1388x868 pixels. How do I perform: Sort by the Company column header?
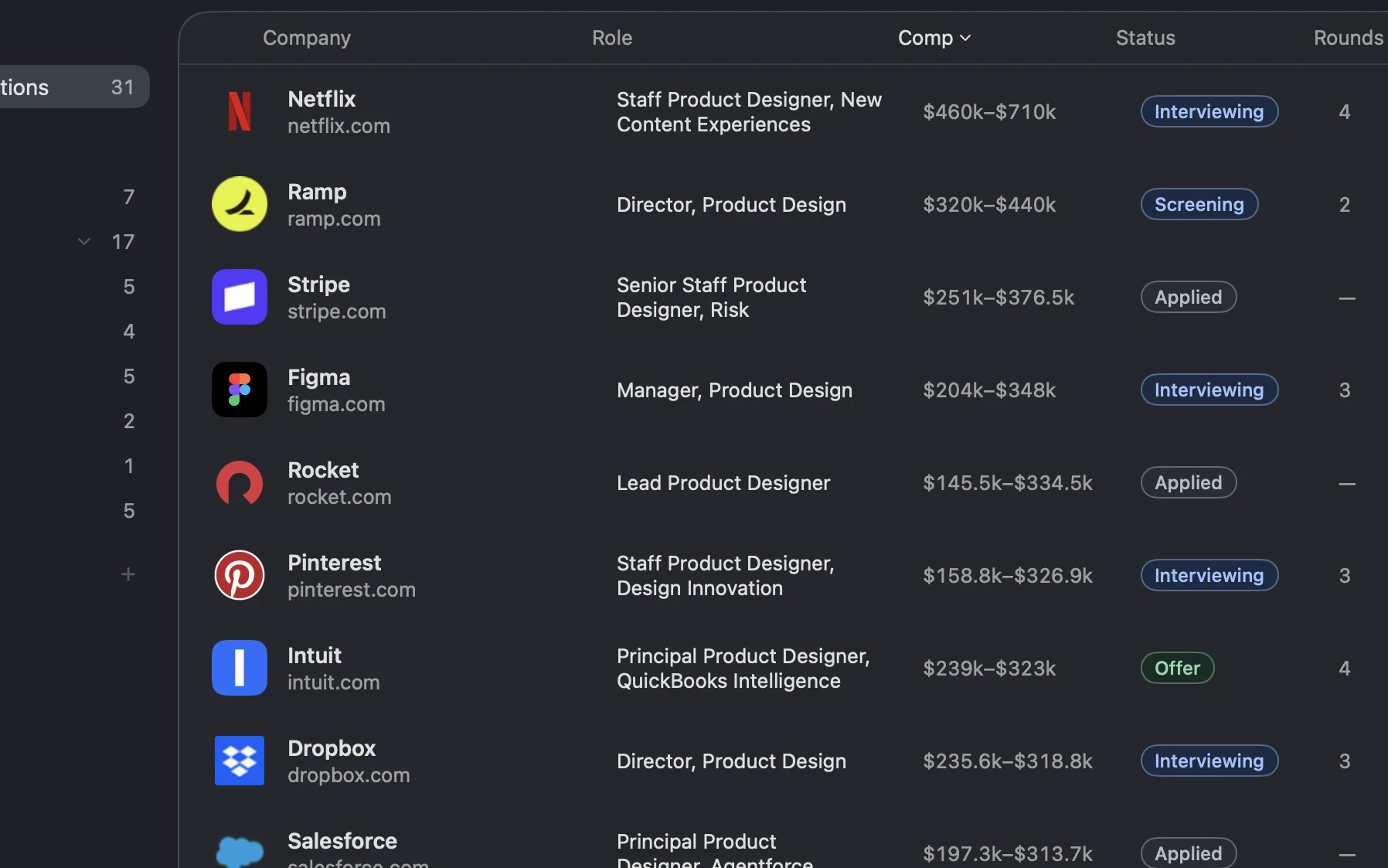tap(307, 38)
